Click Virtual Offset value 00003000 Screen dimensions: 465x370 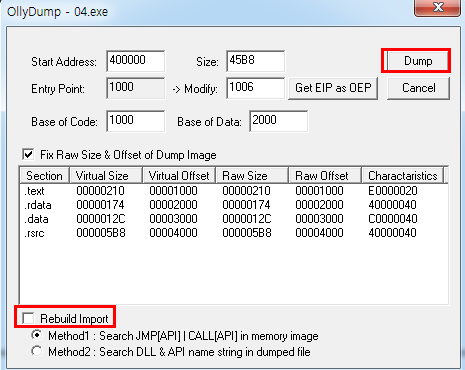[x=173, y=219]
